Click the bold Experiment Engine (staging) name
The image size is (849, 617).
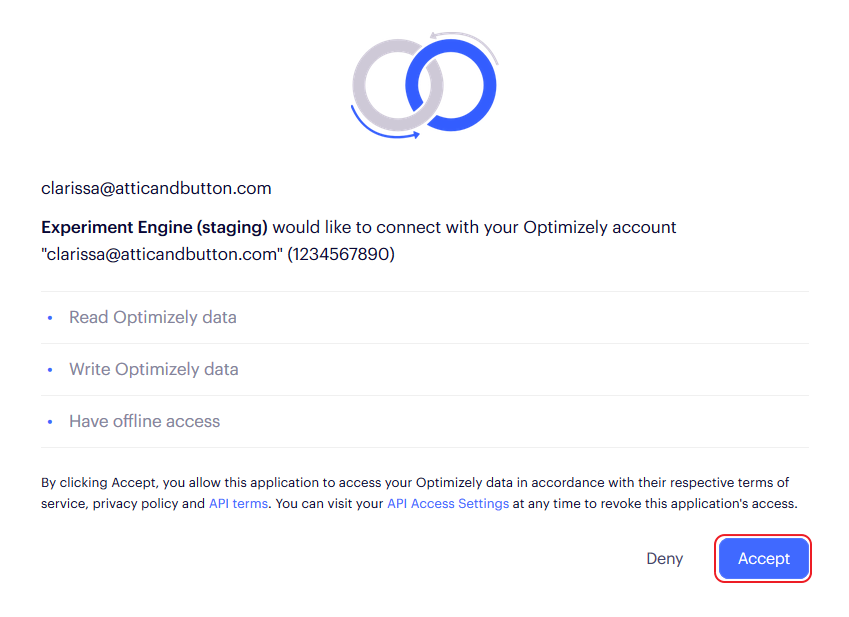point(154,227)
